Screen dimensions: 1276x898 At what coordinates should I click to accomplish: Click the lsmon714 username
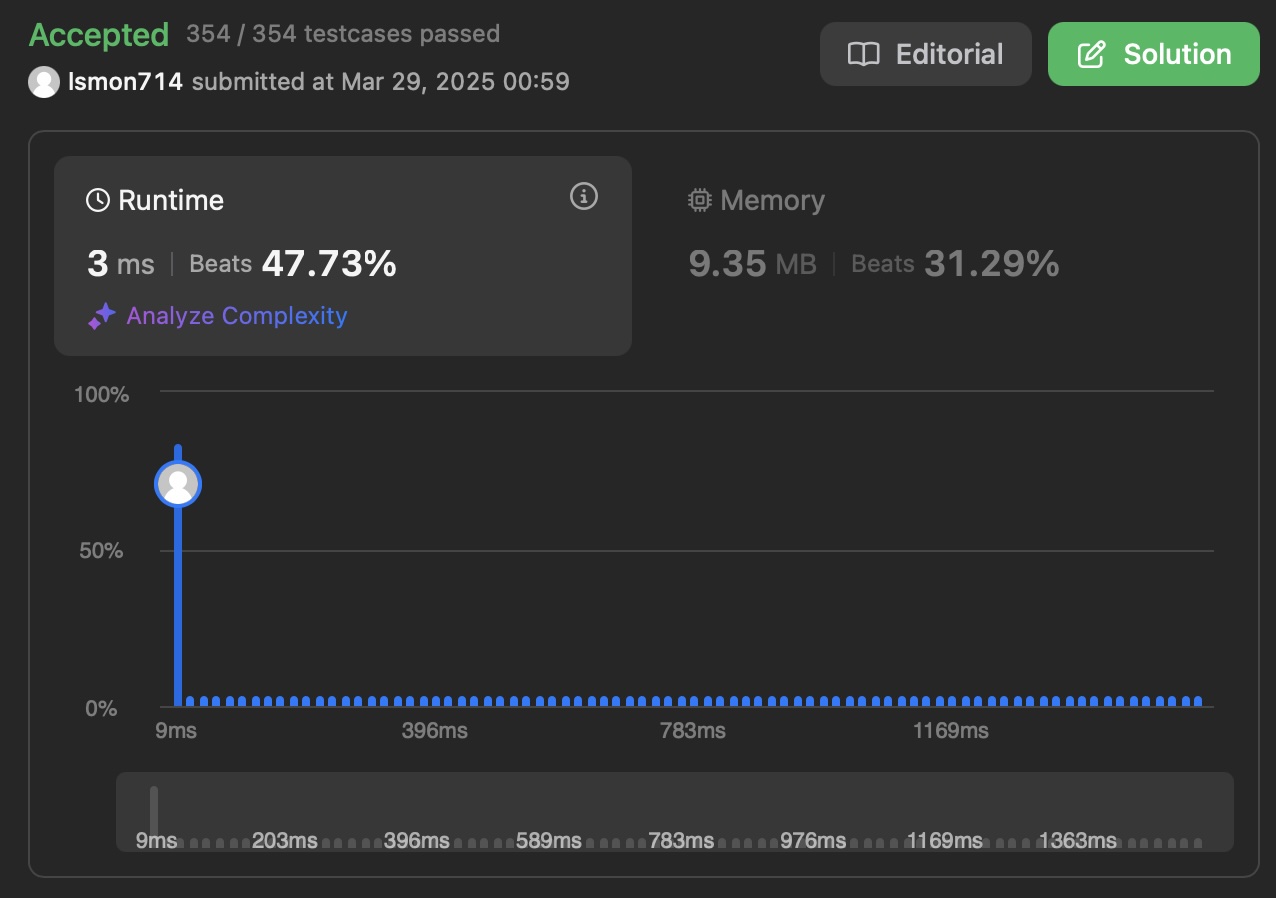tap(124, 82)
